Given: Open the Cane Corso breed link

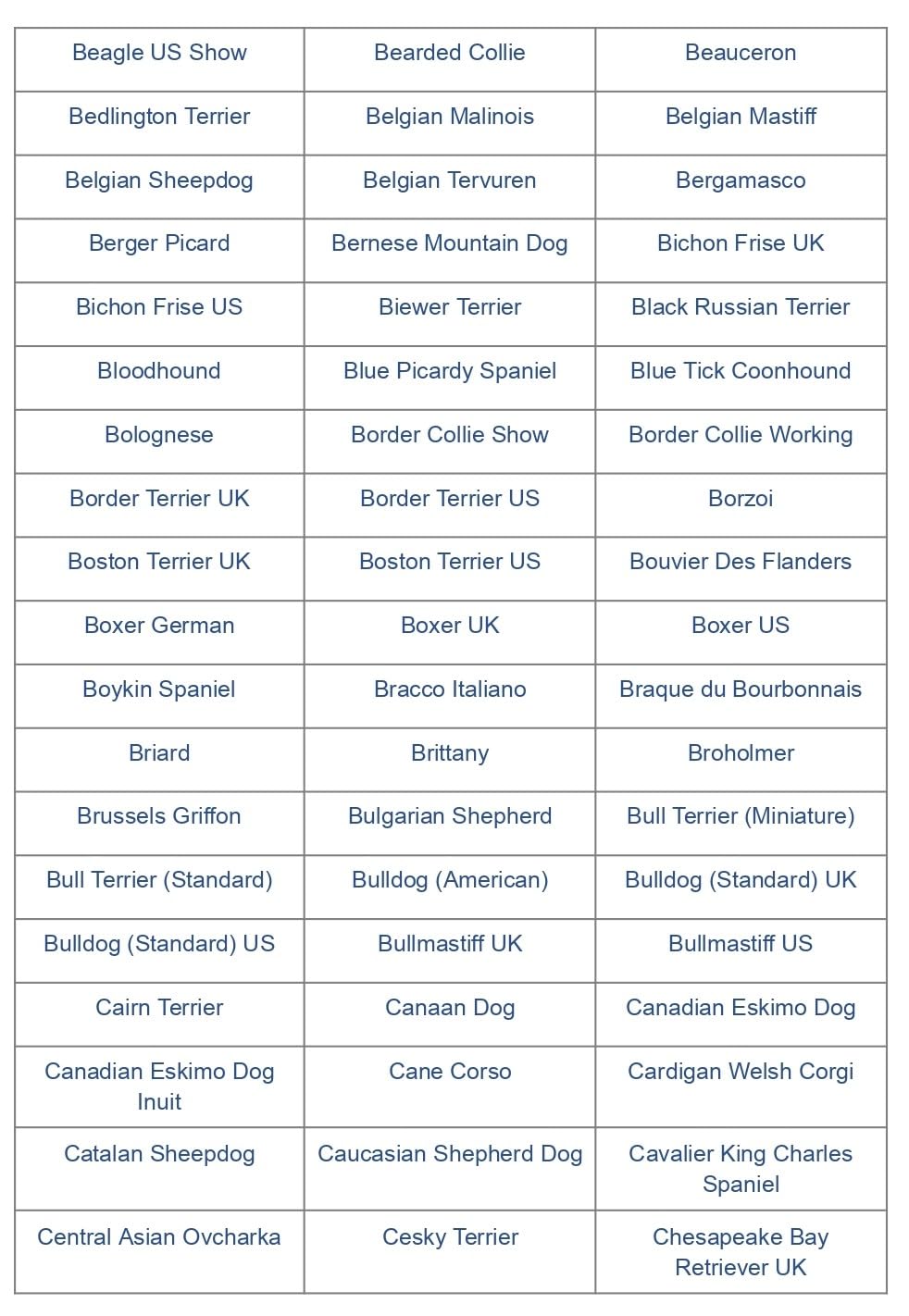Looking at the screenshot, I should click(x=449, y=1072).
